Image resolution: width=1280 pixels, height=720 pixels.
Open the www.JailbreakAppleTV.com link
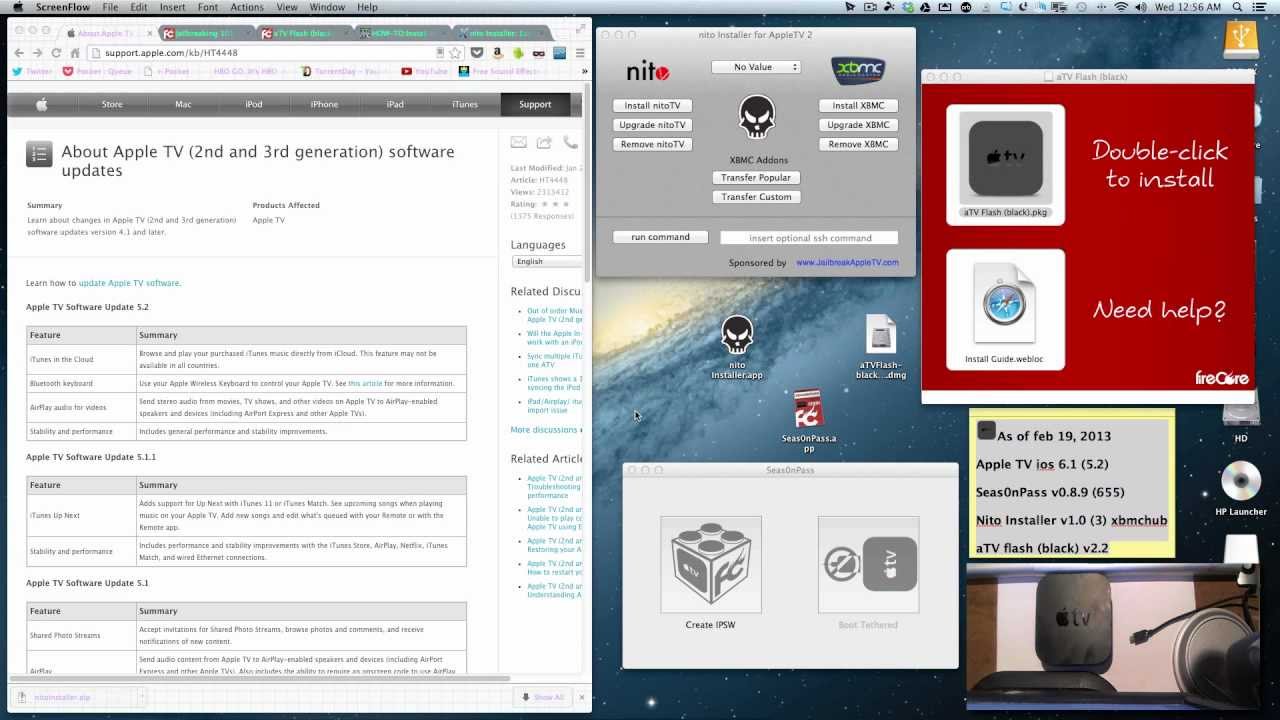[847, 263]
